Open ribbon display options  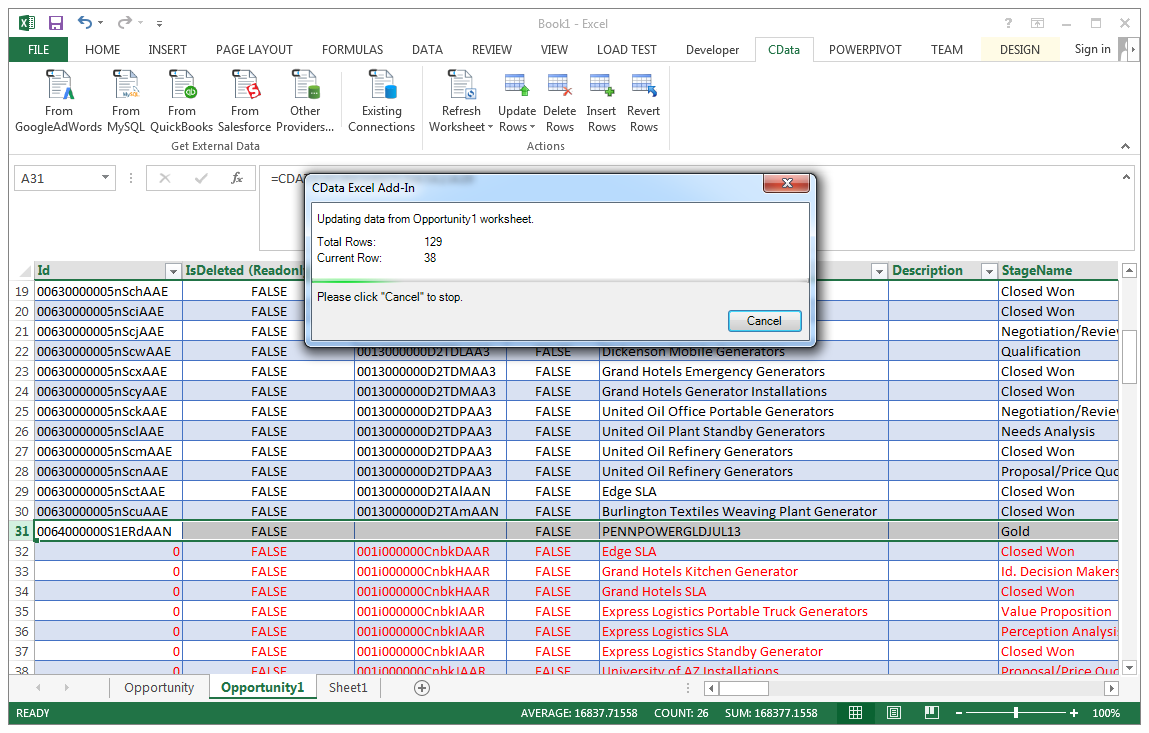click(x=1038, y=23)
